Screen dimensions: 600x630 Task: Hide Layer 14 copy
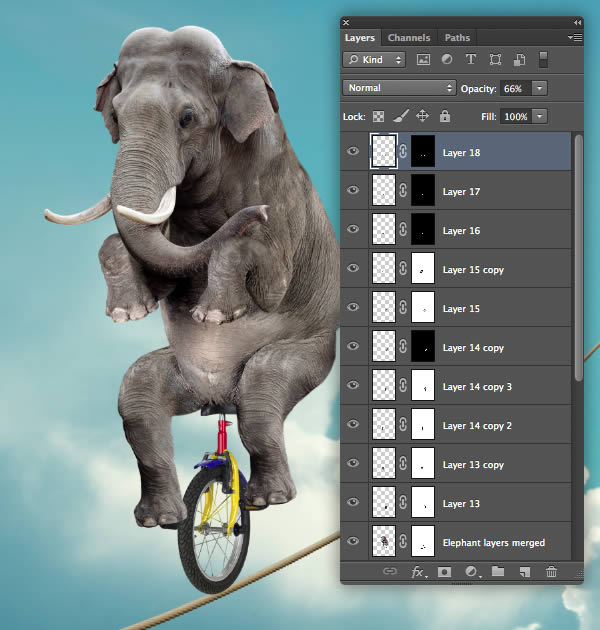353,346
